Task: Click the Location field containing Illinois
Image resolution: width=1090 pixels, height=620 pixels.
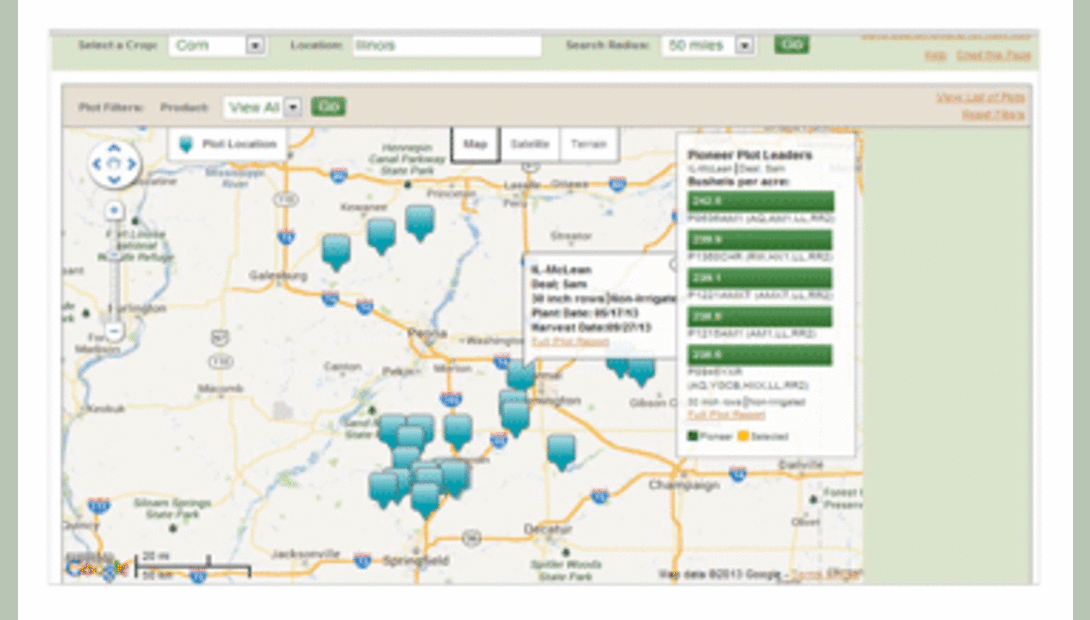Action: click(x=447, y=45)
